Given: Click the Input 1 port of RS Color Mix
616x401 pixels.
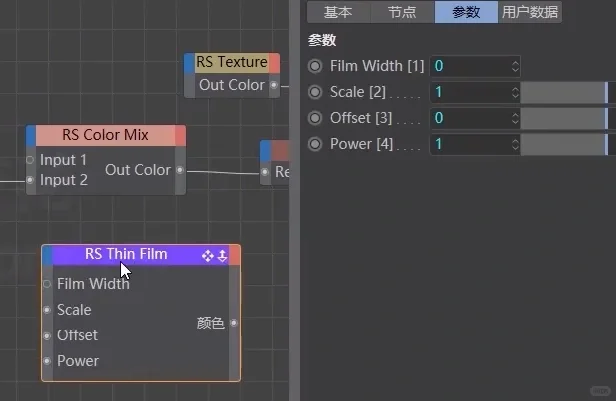Looking at the screenshot, I should pos(30,160).
